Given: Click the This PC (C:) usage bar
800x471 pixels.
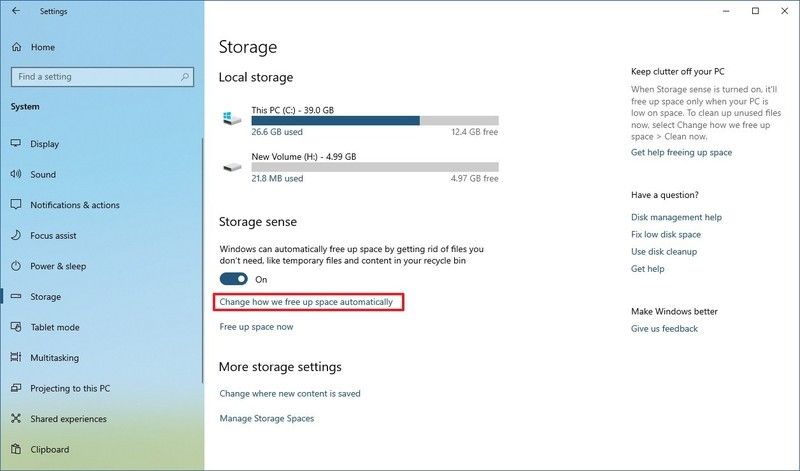Looking at the screenshot, I should pos(375,121).
